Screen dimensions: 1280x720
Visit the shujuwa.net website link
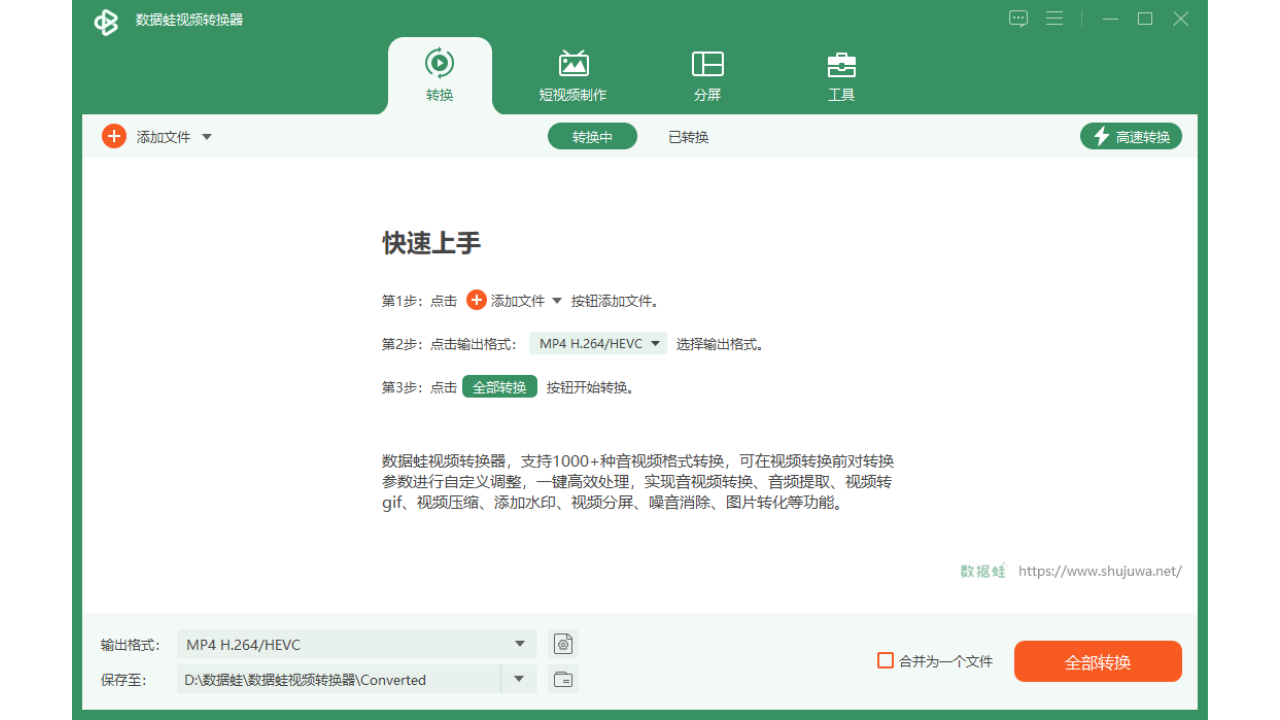point(1099,571)
